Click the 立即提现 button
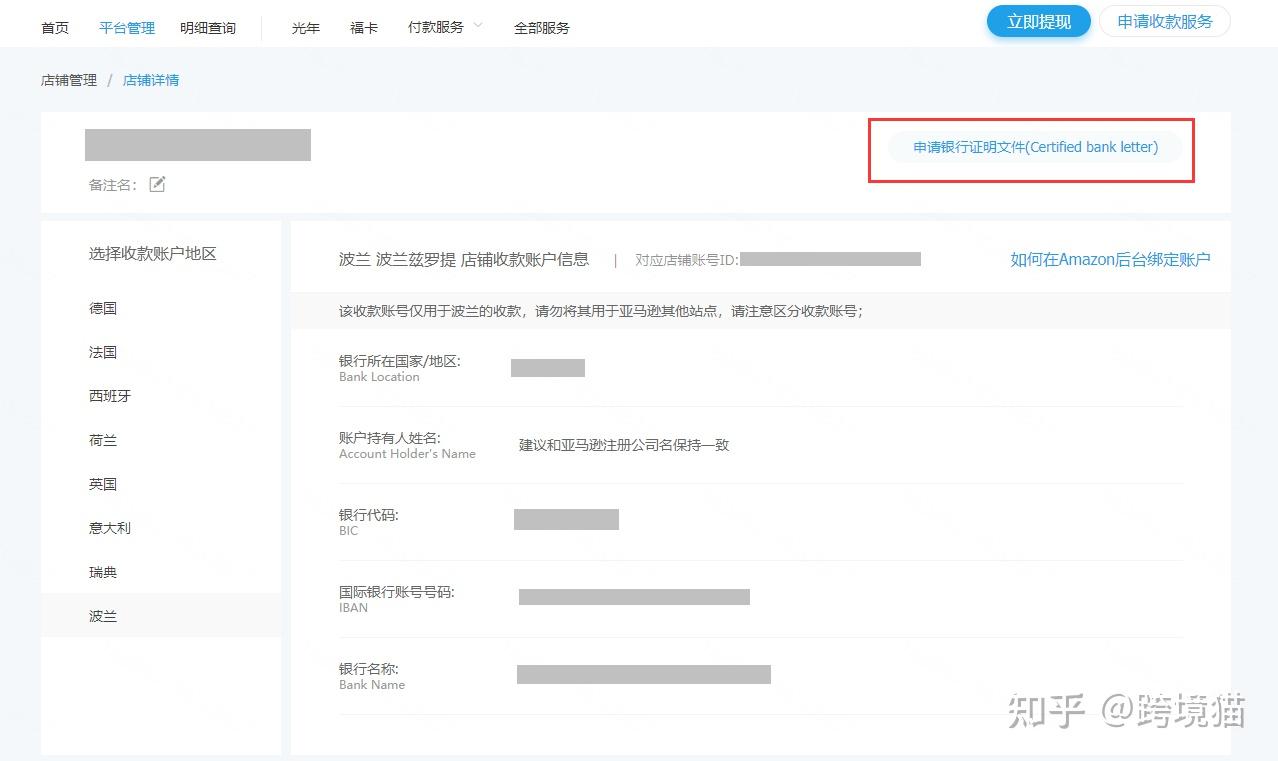The width and height of the screenshot is (1278, 761). (x=1038, y=22)
